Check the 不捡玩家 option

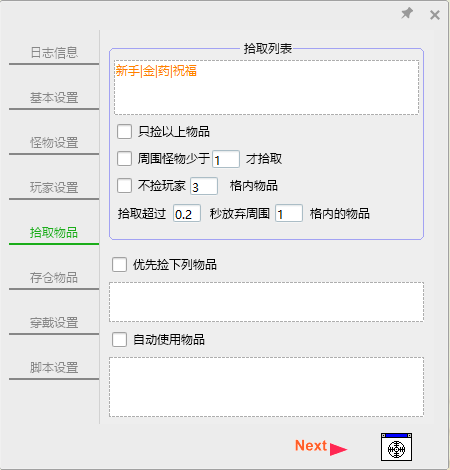pos(124,186)
